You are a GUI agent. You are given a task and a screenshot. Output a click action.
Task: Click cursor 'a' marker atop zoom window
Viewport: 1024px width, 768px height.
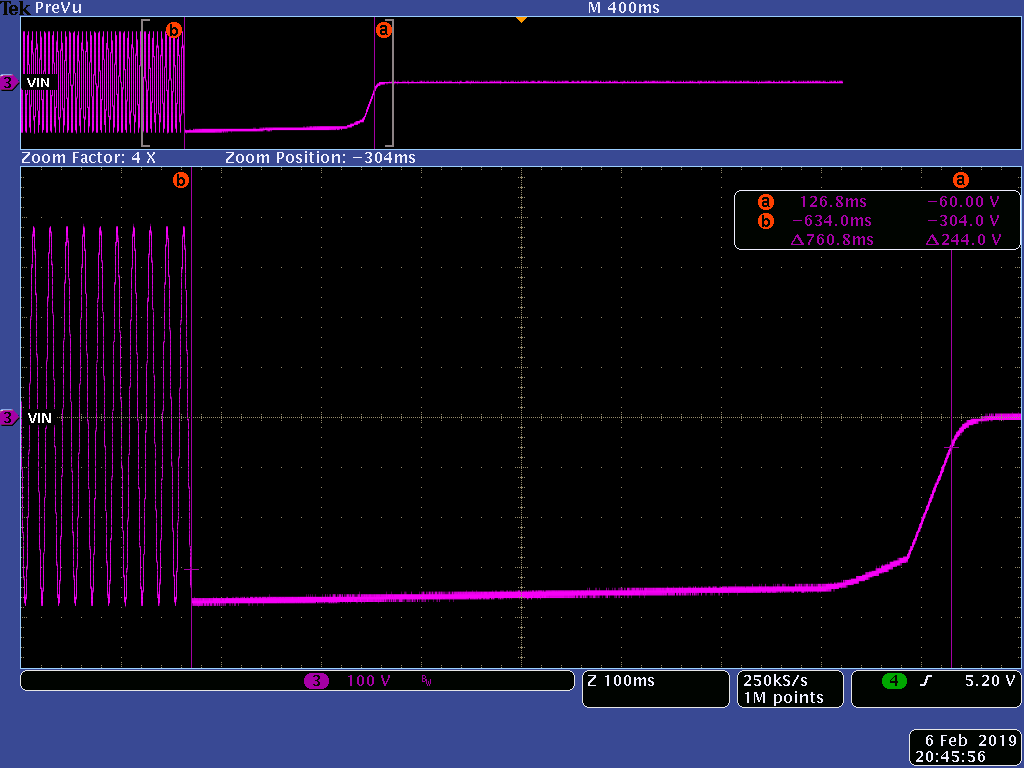click(x=961, y=181)
